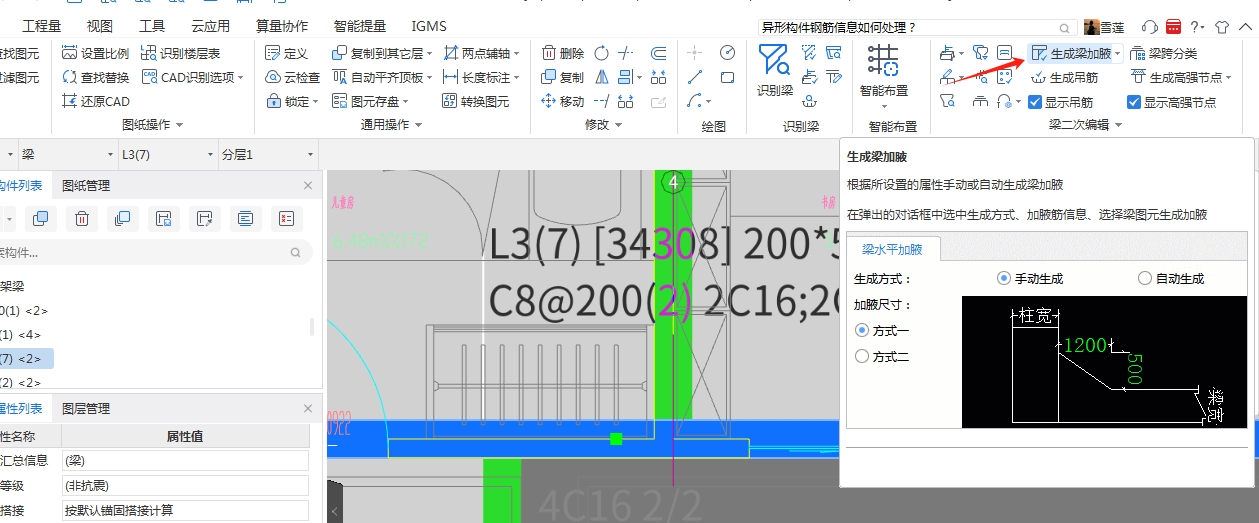Open the customer service headset icon
The width and height of the screenshot is (1259, 523).
tap(1150, 26)
